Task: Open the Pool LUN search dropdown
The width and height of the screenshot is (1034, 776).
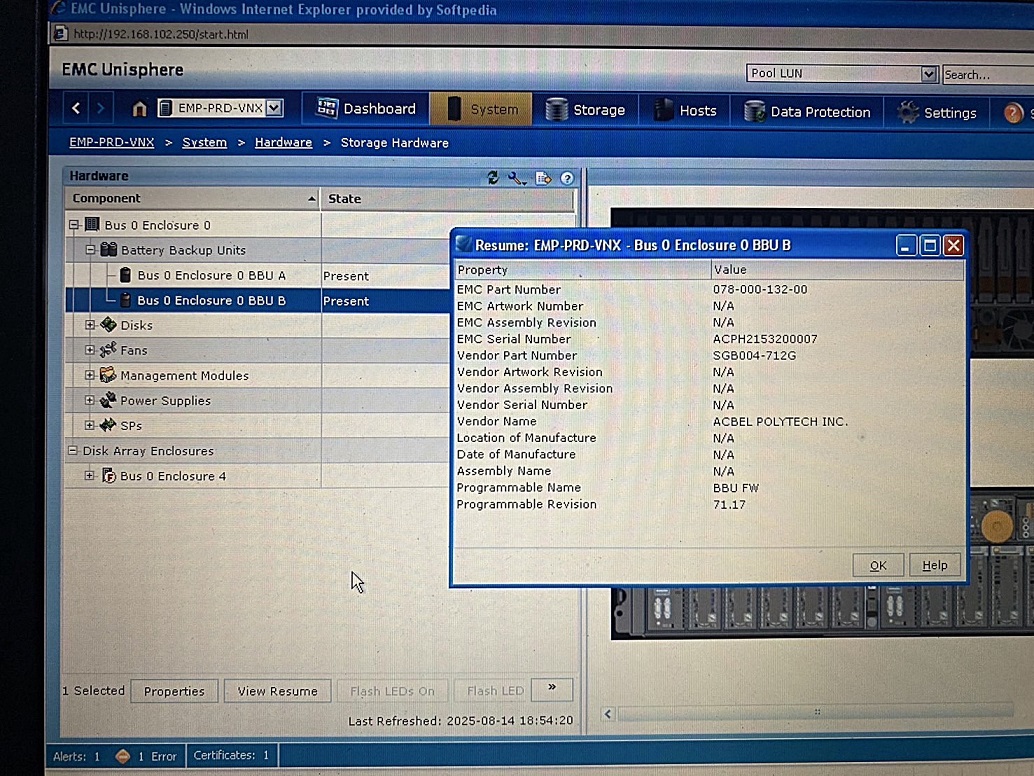Action: point(928,74)
